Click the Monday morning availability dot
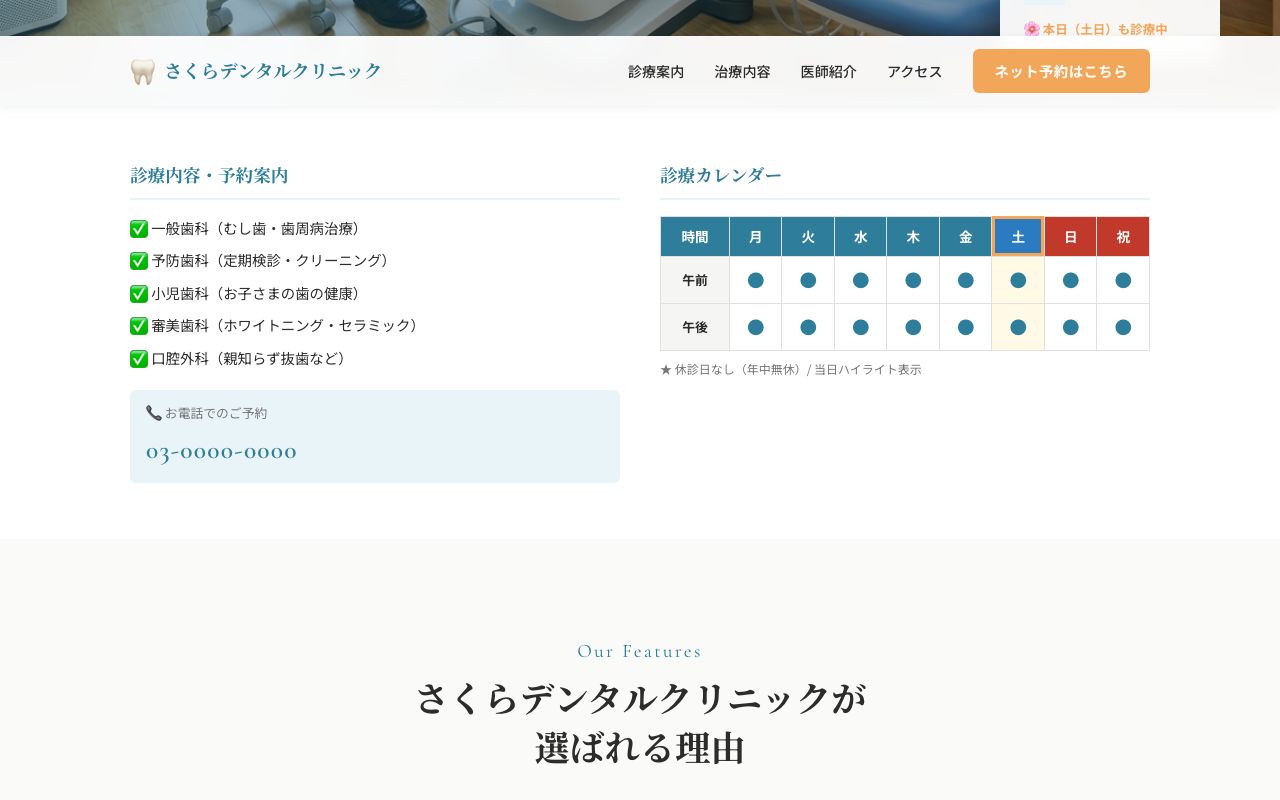The height and width of the screenshot is (800, 1280). point(755,280)
